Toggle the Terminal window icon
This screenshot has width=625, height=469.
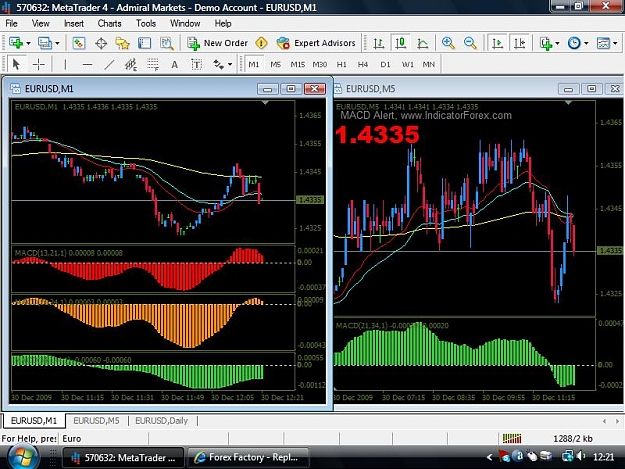144,43
